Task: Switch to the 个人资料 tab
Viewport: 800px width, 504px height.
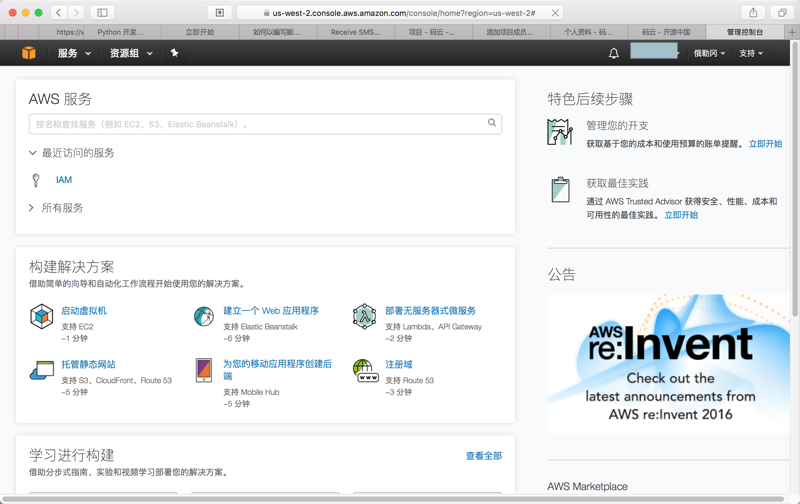Action: (588, 32)
